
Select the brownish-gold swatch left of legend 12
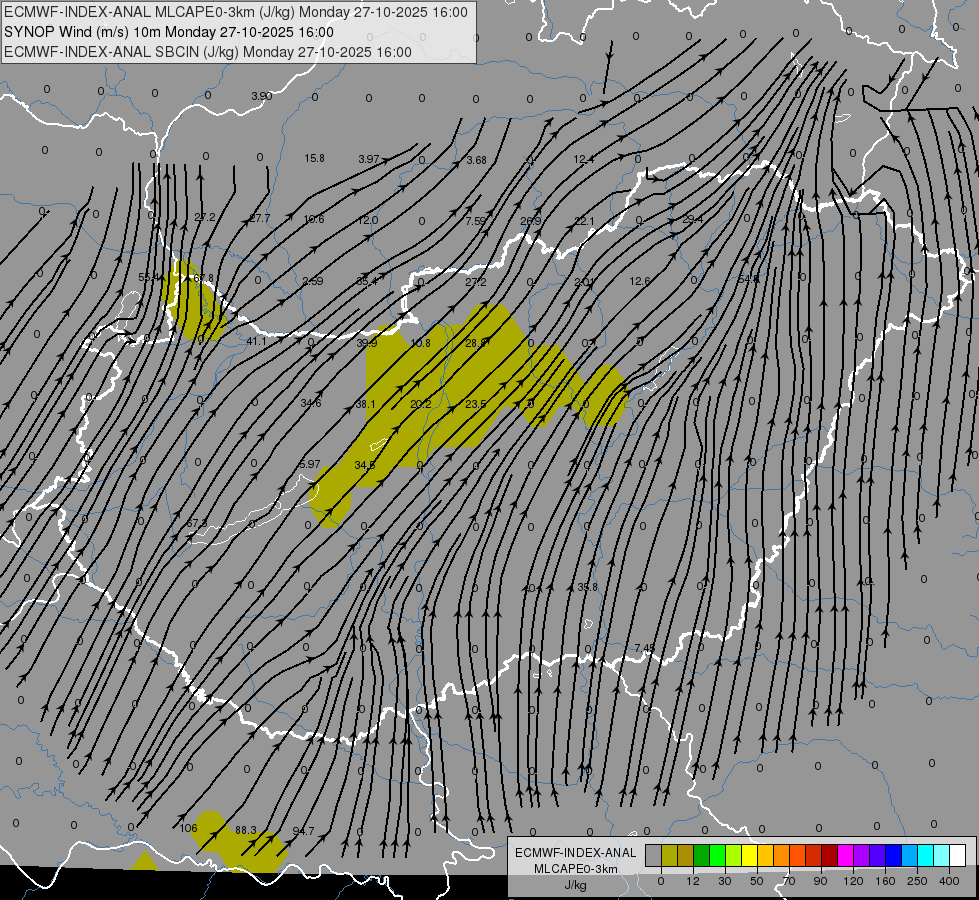(x=686, y=856)
